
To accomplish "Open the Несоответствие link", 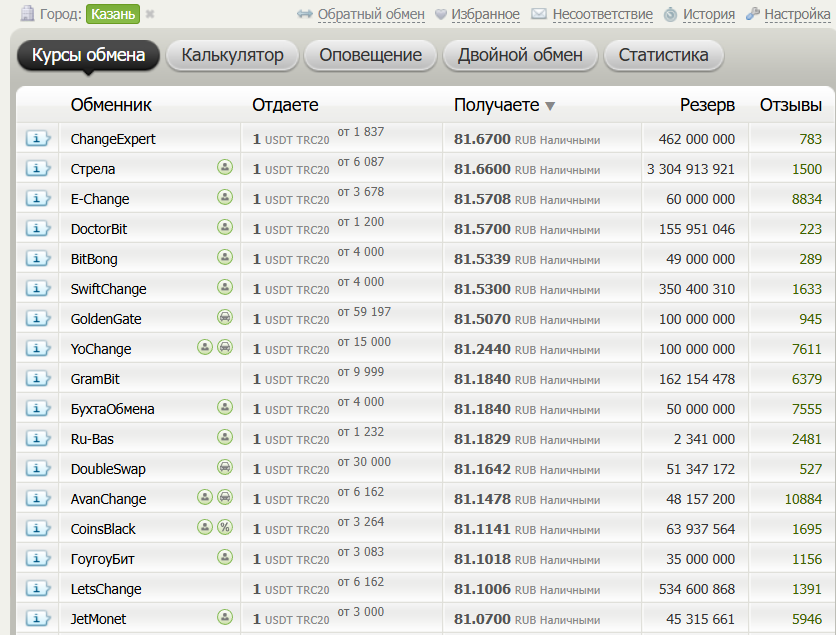I will click(602, 14).
